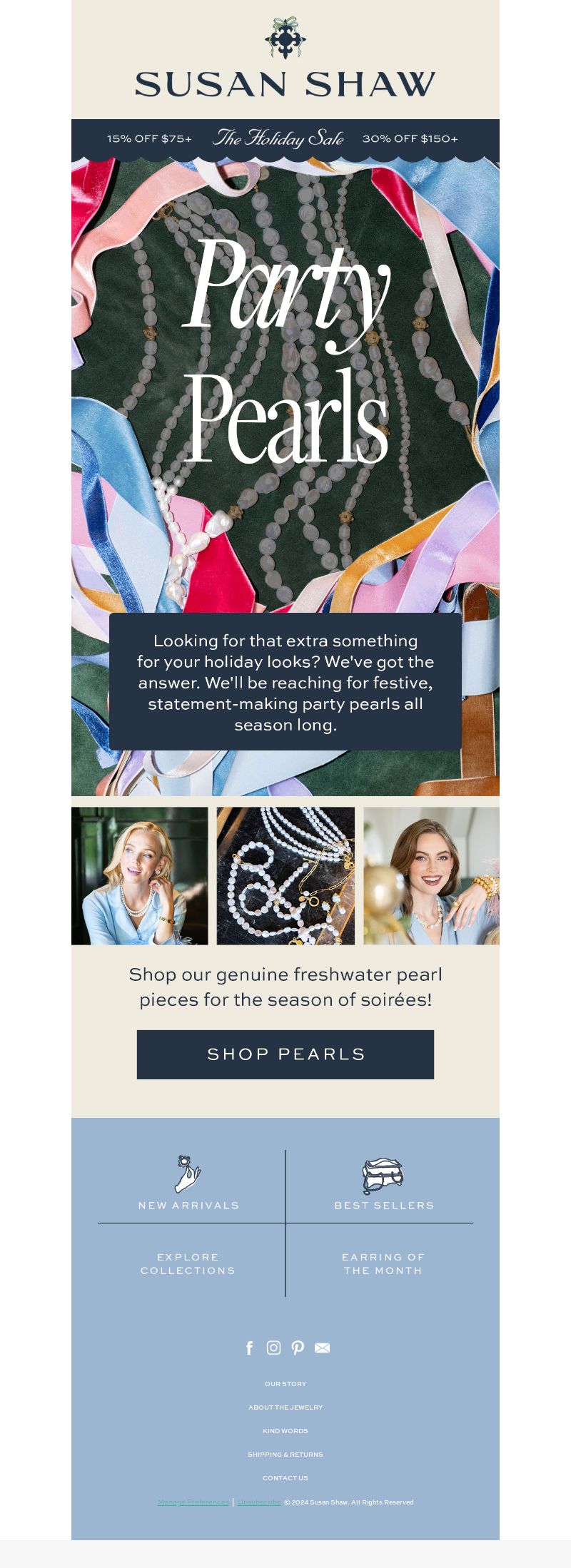The height and width of the screenshot is (1568, 571).
Task: Click the Susan Shaw emblem logo icon
Action: pyautogui.click(x=285, y=39)
